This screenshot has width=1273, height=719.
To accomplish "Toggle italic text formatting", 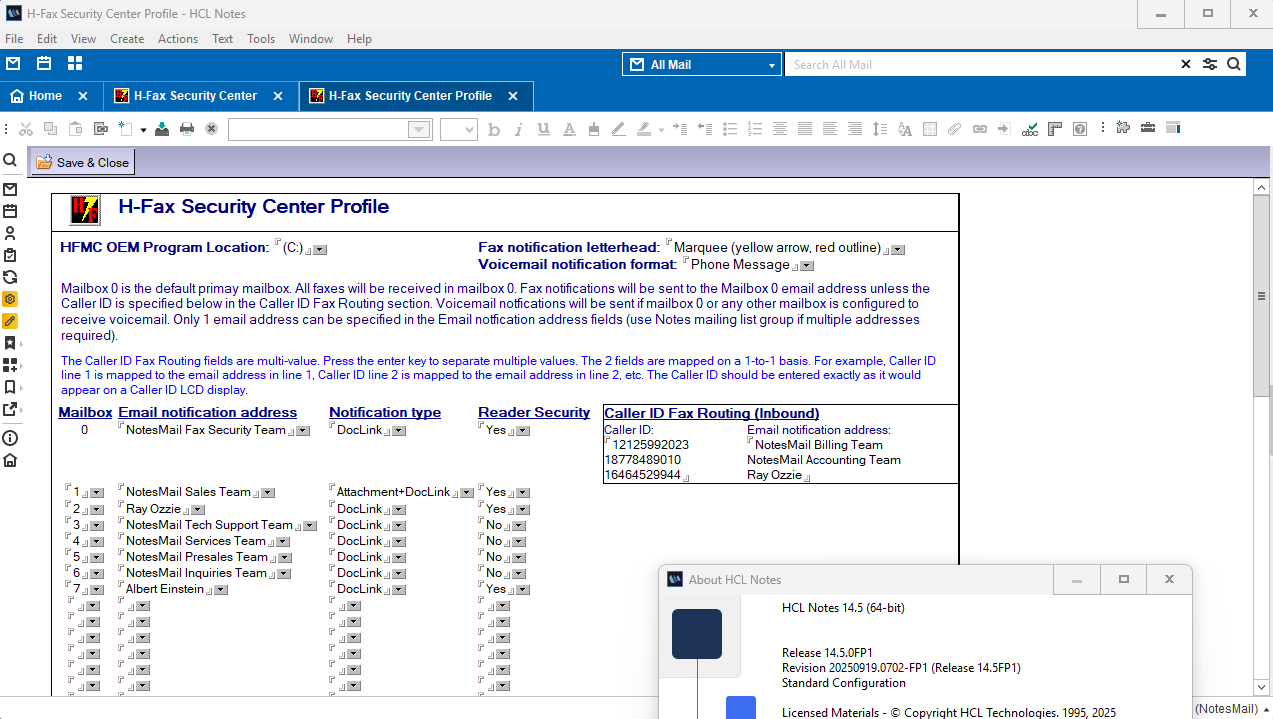I will tap(518, 129).
